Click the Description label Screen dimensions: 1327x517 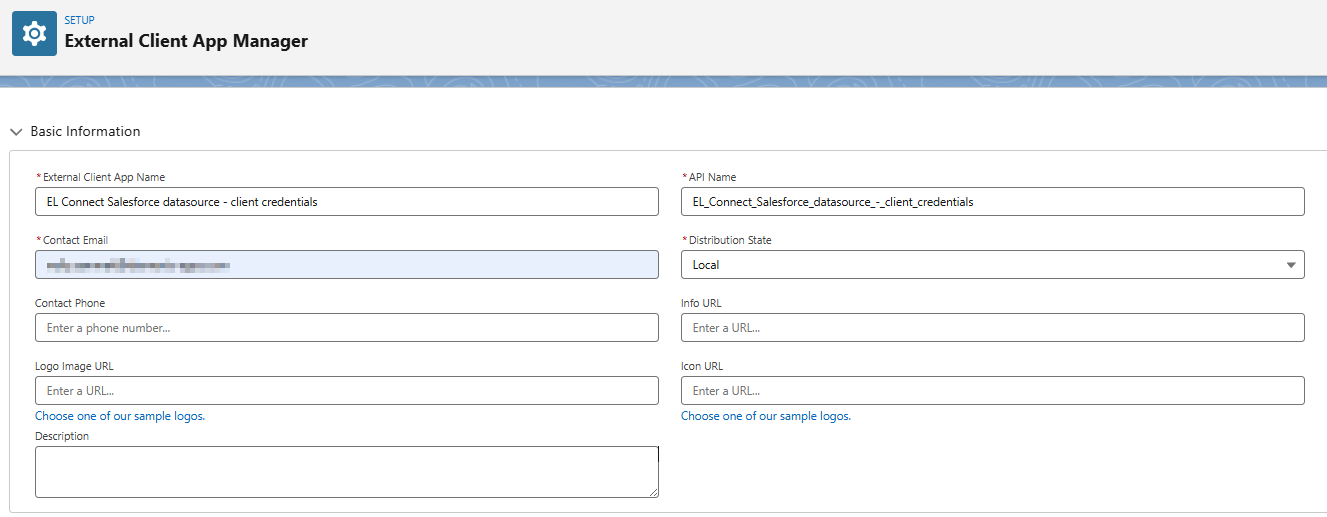point(62,436)
